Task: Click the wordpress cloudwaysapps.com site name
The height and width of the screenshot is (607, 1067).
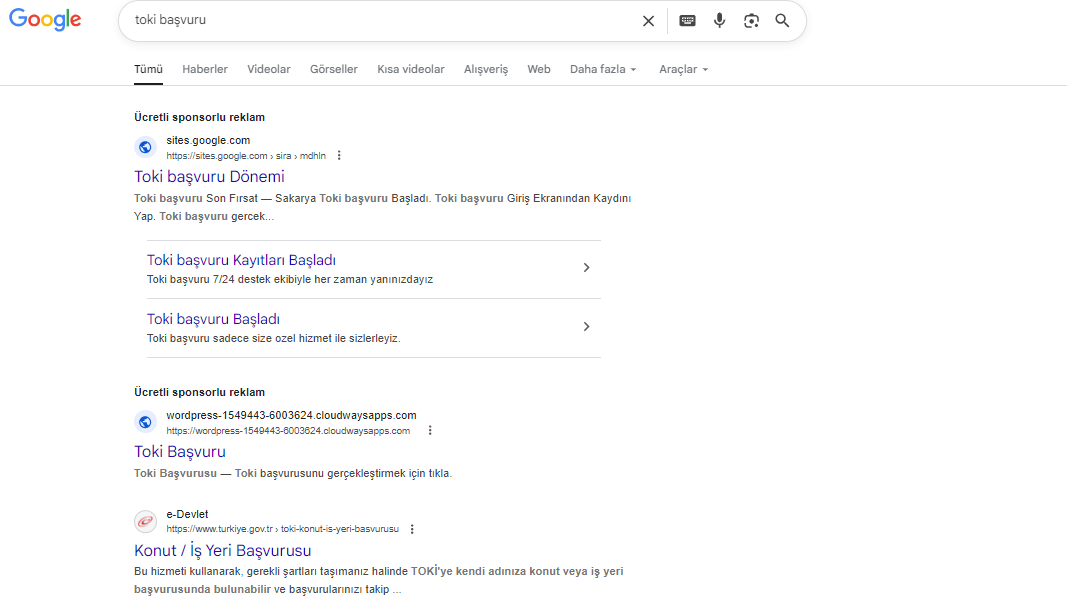Action: pos(291,415)
